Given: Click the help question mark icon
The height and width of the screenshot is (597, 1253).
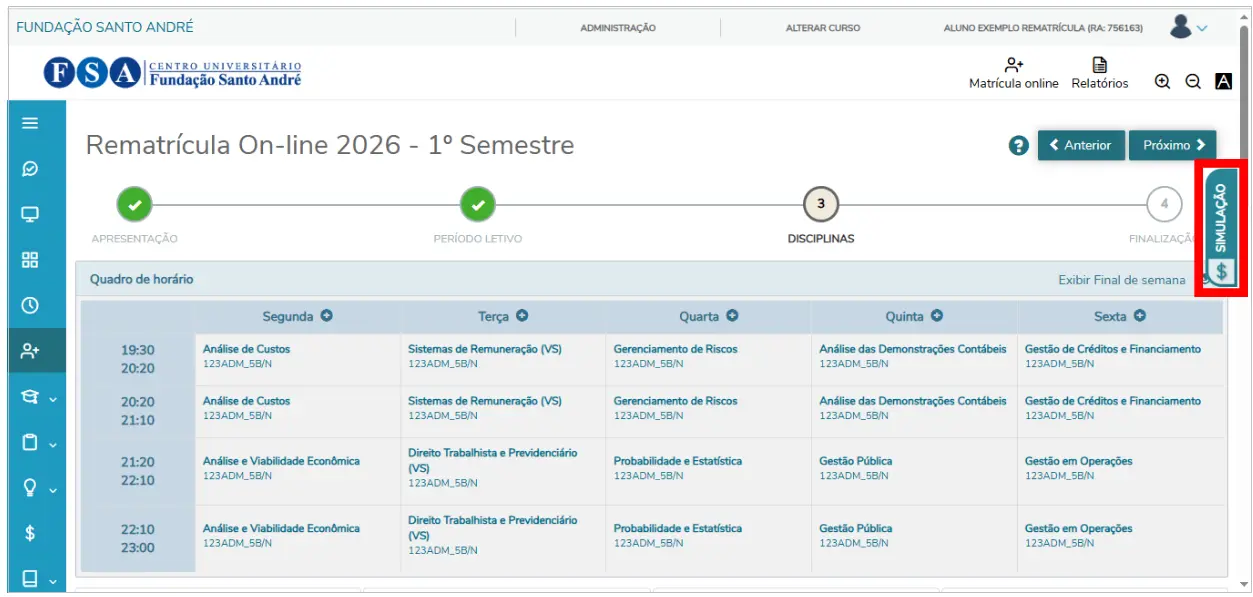Looking at the screenshot, I should click(x=1018, y=146).
